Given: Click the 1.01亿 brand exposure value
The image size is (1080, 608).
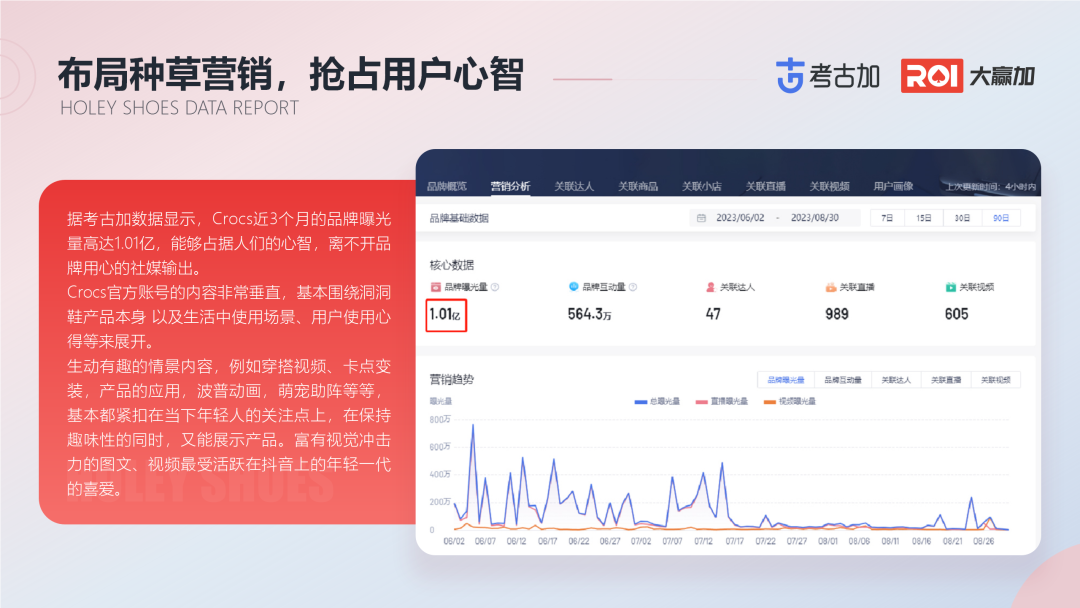Looking at the screenshot, I should pos(445,315).
